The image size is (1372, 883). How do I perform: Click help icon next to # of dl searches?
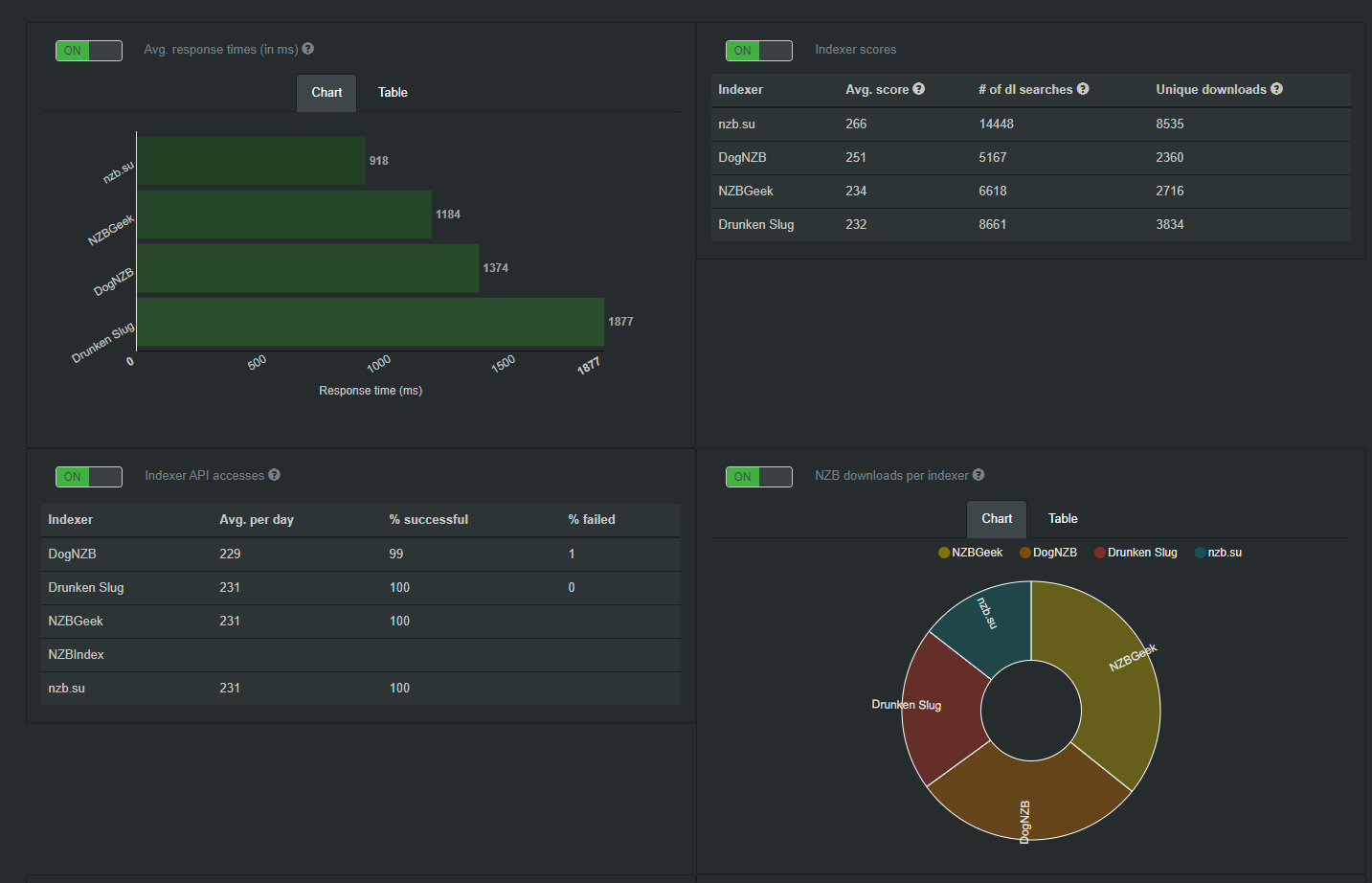point(1083,89)
